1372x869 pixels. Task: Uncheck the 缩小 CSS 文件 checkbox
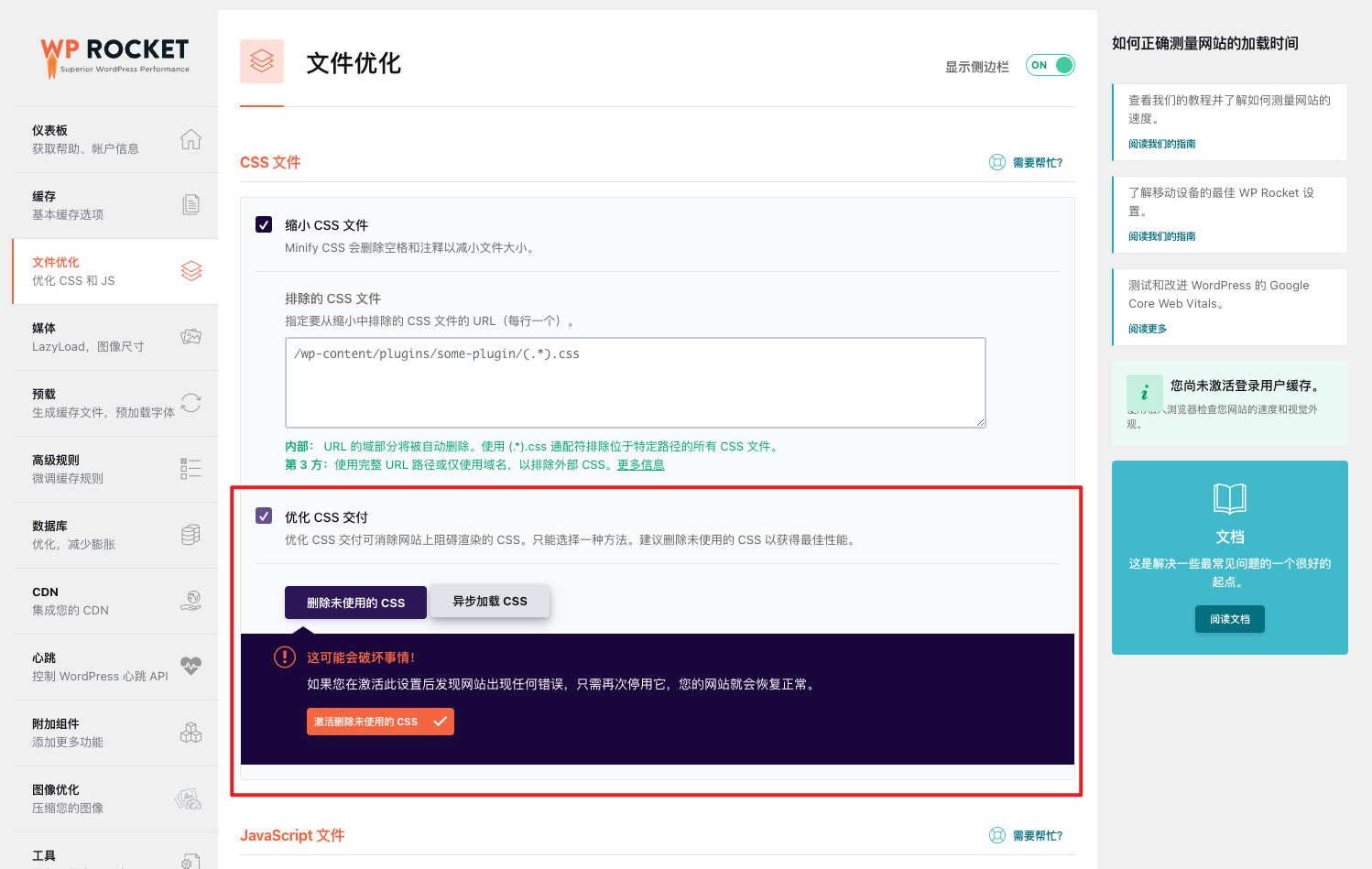click(264, 224)
